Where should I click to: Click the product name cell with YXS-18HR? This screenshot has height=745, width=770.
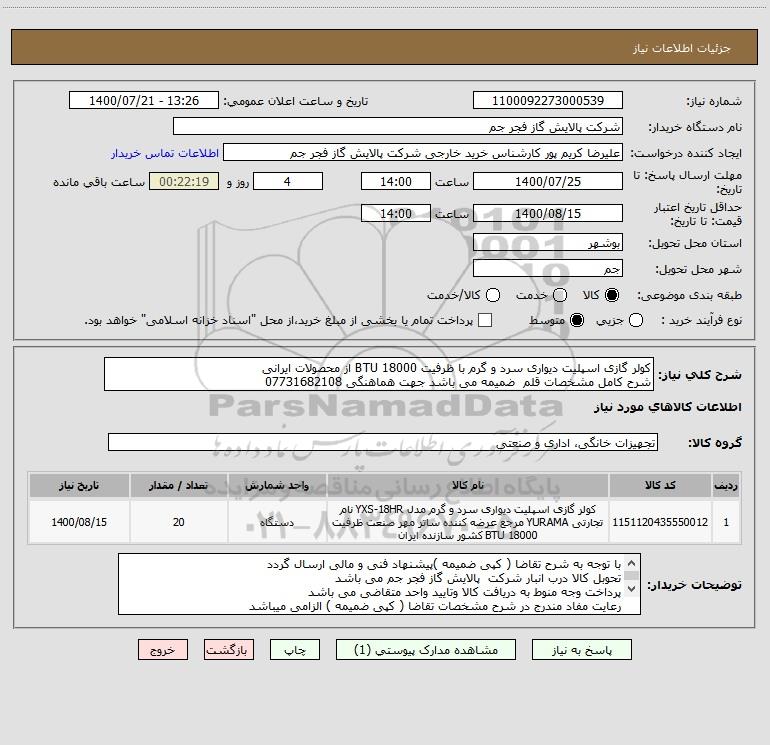pos(468,522)
